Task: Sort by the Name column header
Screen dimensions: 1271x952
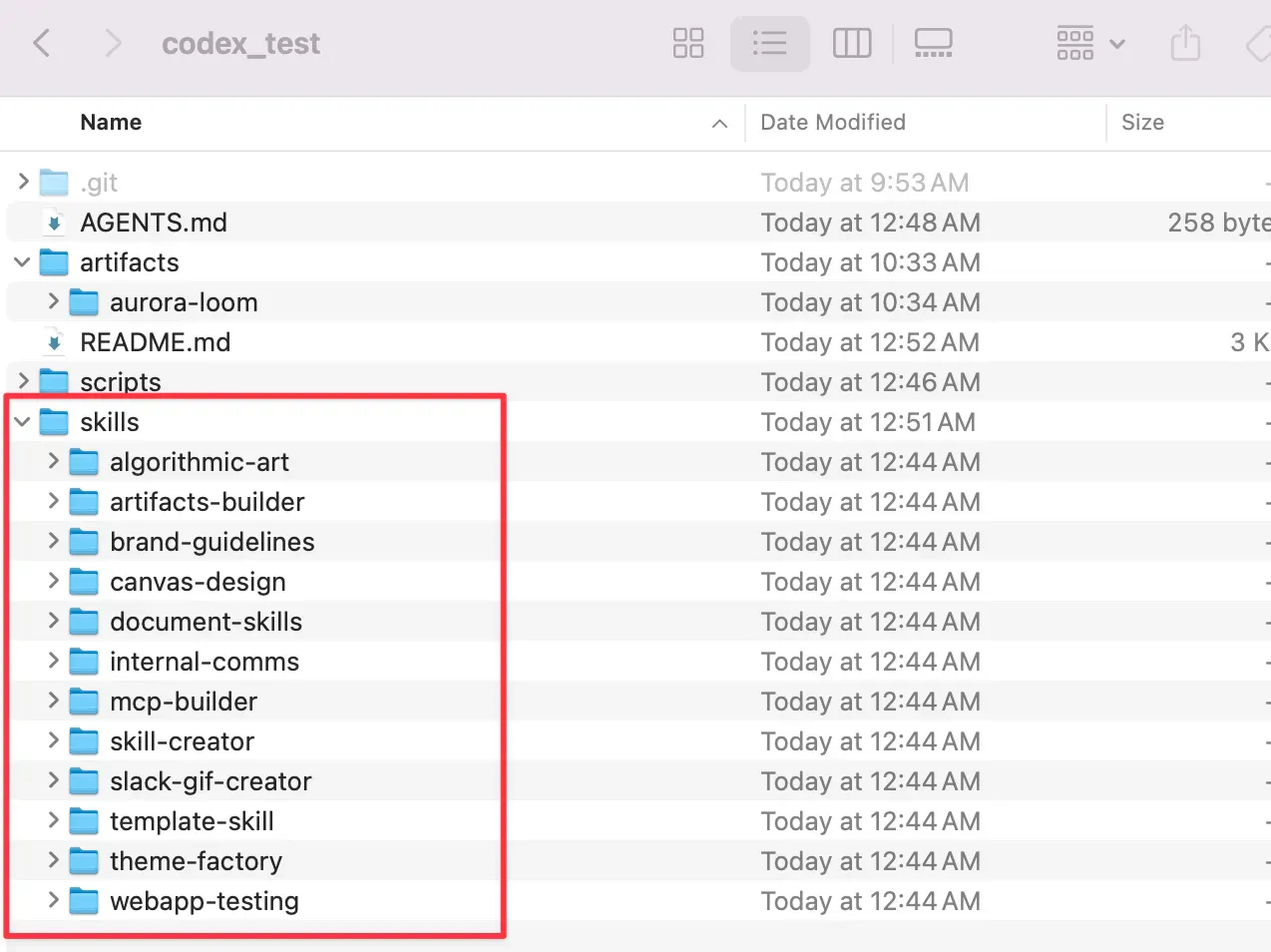Action: click(111, 122)
